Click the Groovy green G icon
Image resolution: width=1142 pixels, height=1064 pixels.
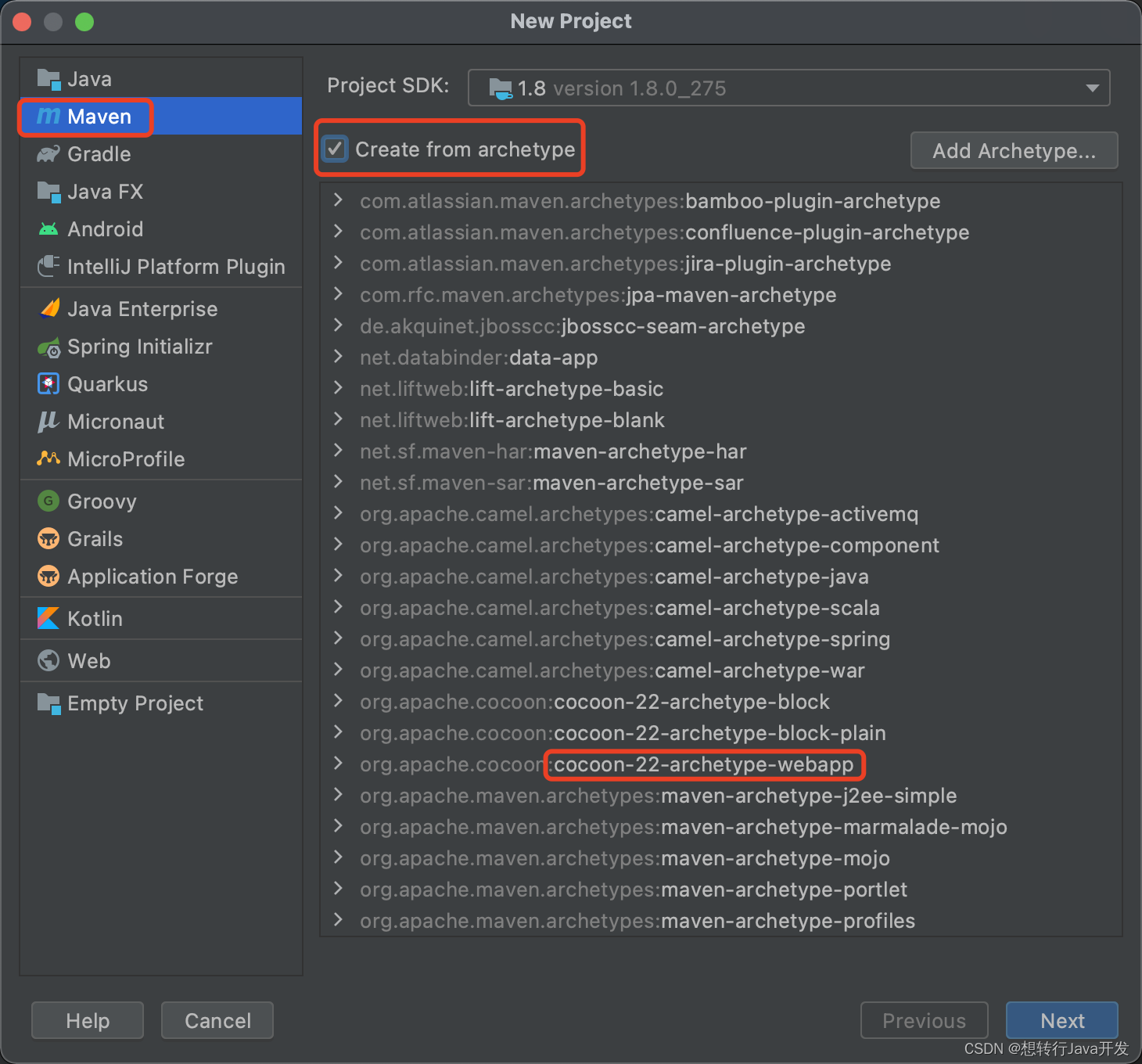(x=48, y=501)
